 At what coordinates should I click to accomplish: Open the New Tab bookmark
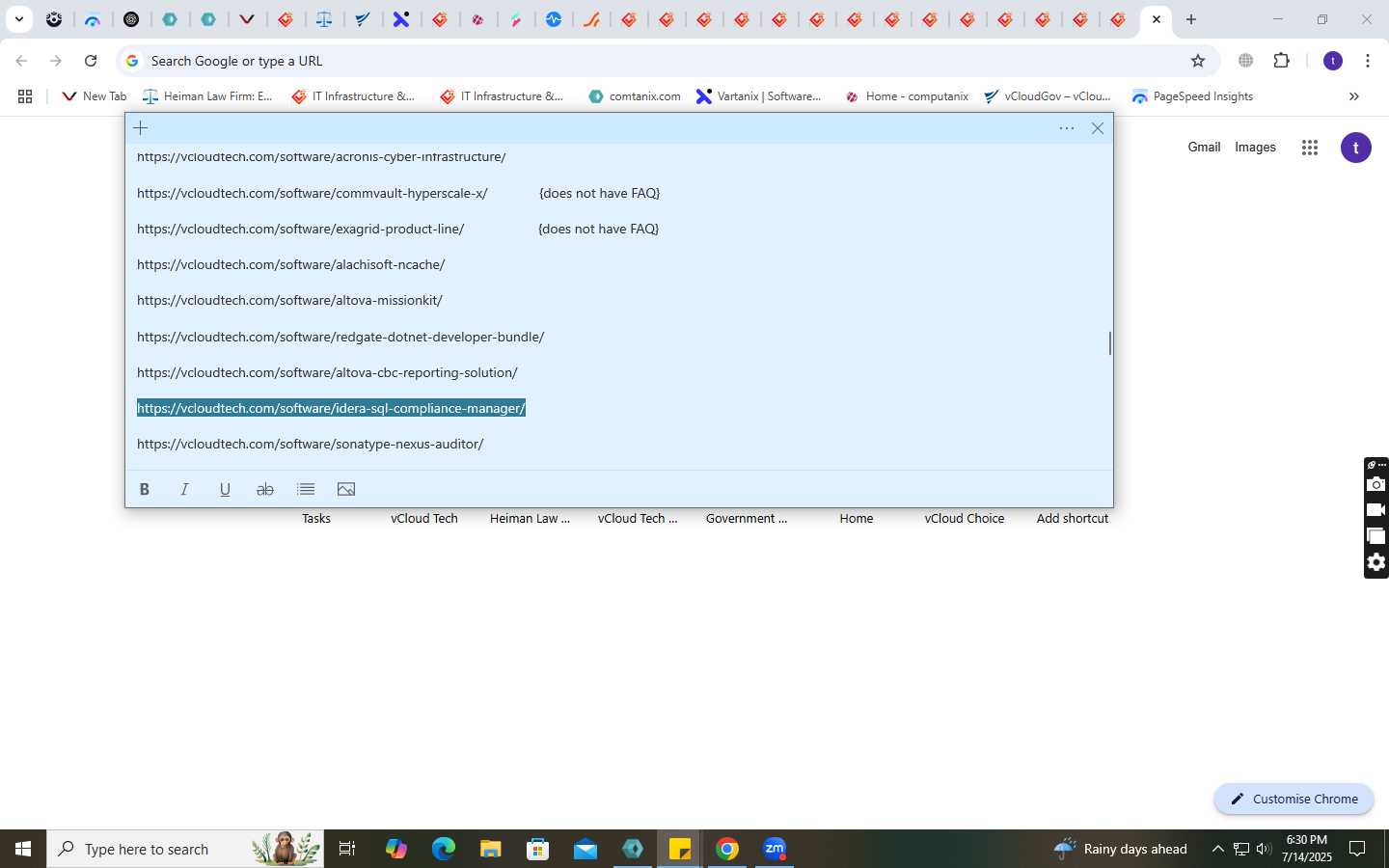(x=94, y=96)
